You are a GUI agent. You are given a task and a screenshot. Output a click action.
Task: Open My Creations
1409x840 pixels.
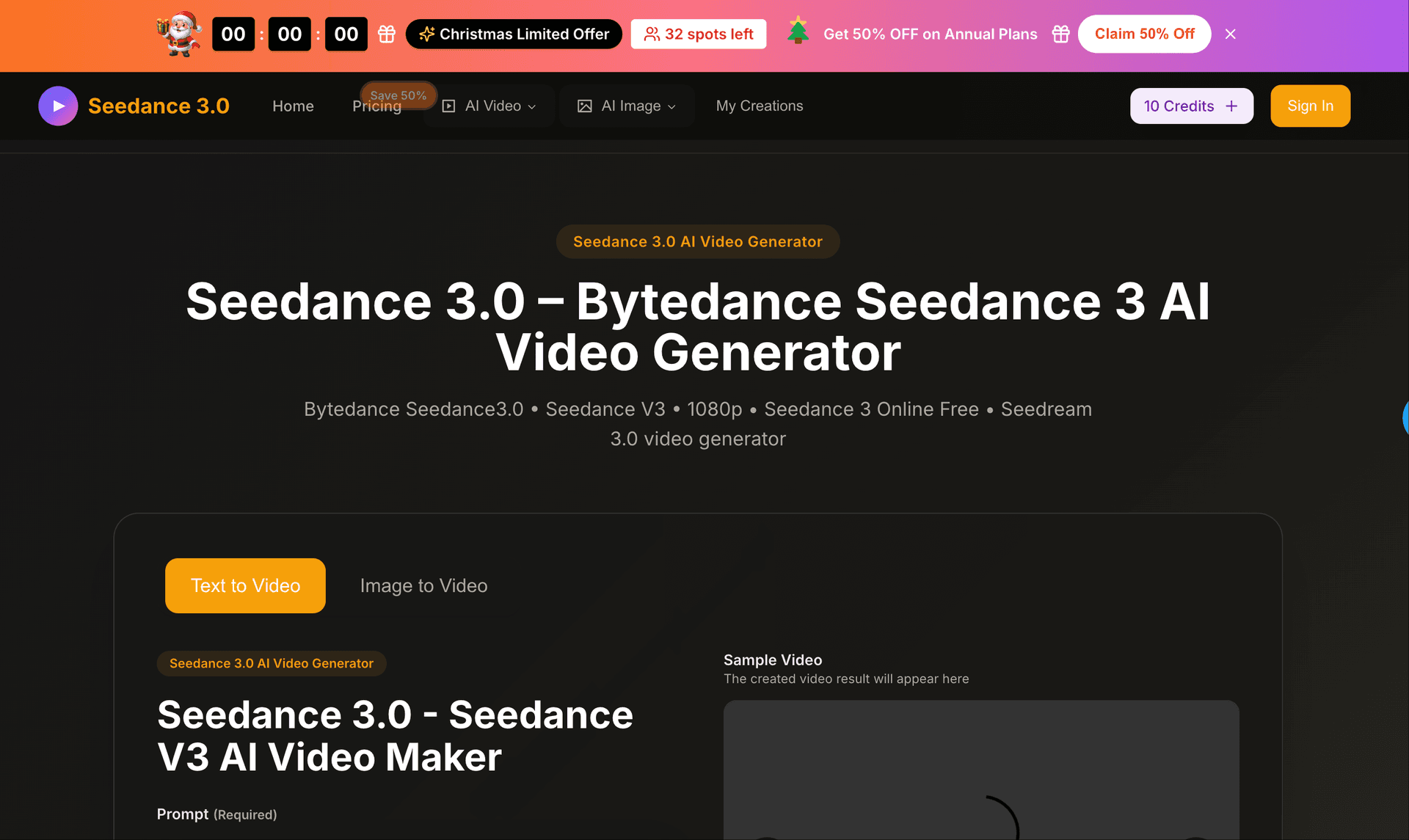[760, 106]
